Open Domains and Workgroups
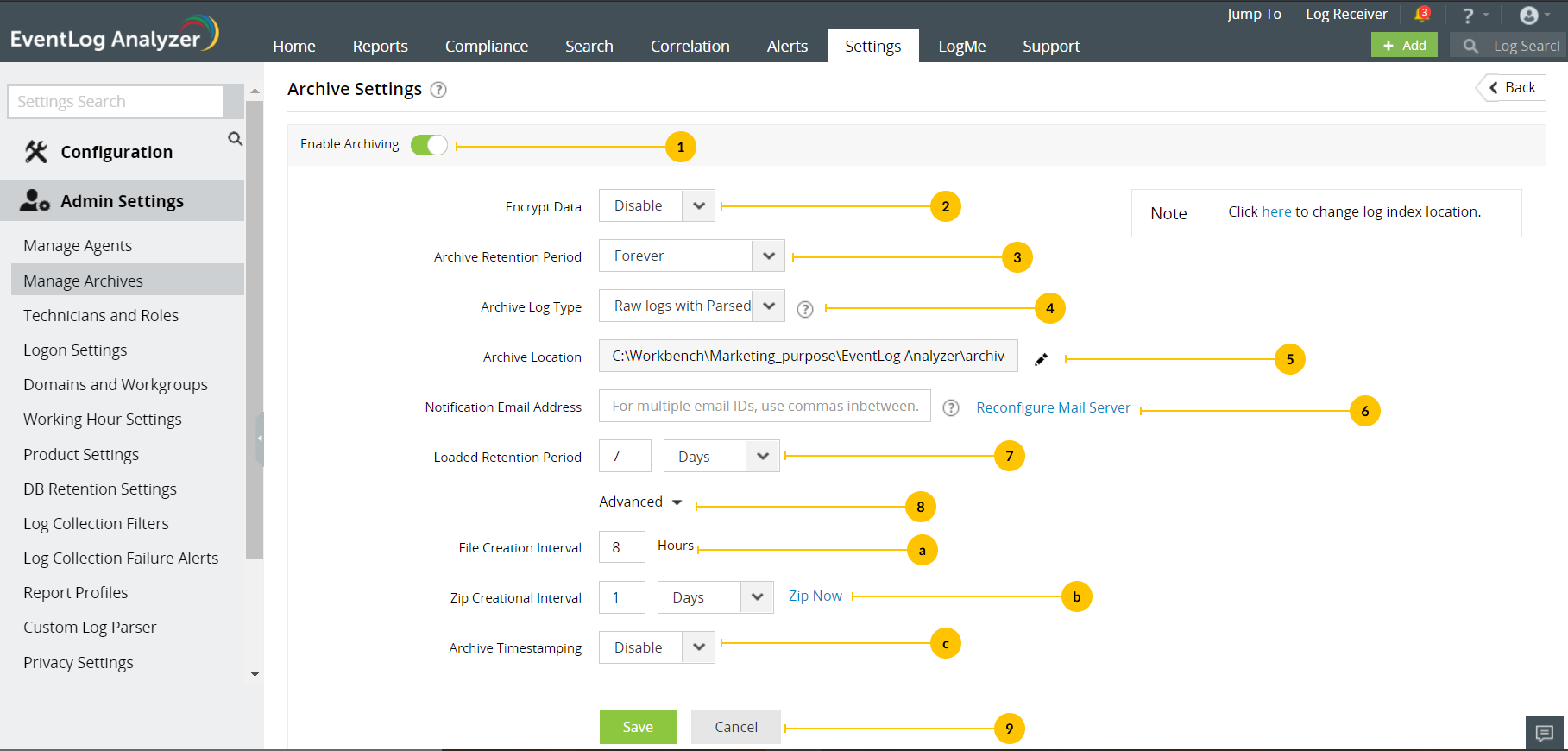 tap(116, 384)
